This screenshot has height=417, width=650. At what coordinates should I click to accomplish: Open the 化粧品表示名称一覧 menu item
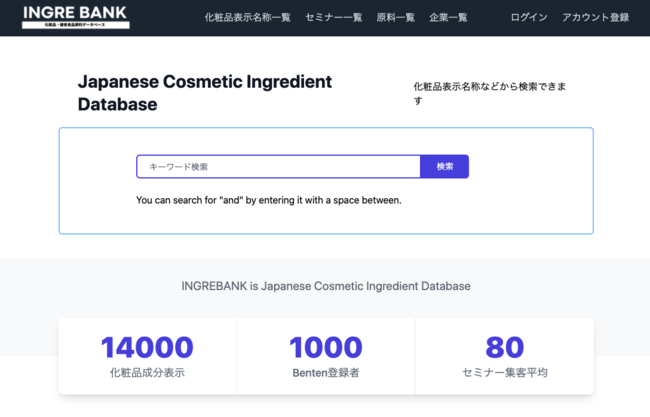[247, 17]
